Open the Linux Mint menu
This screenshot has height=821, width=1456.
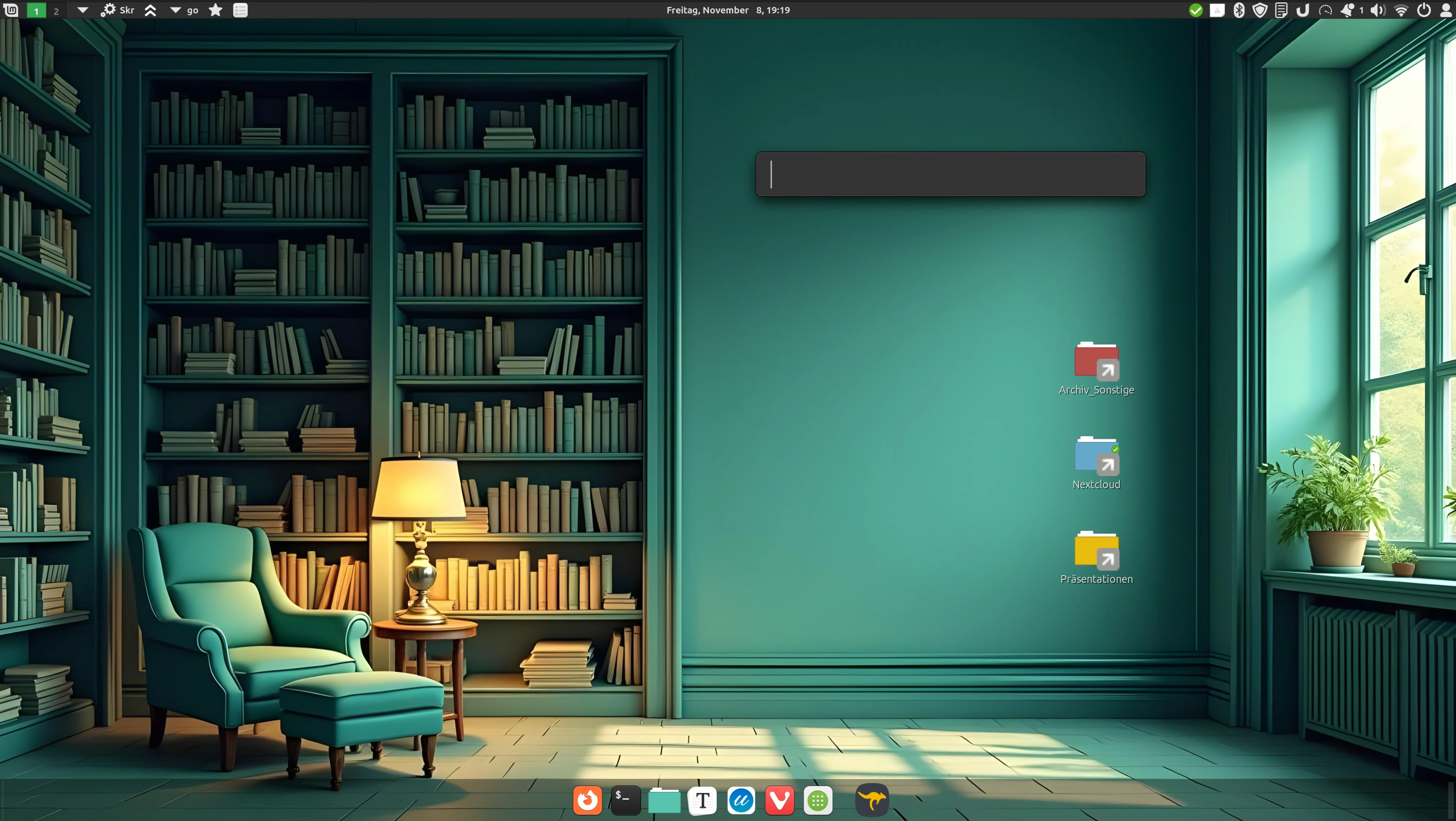pos(11,9)
